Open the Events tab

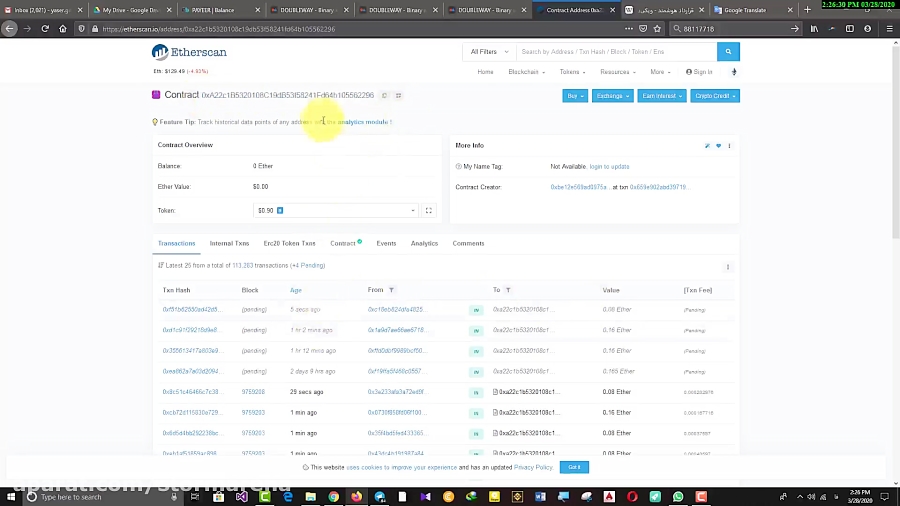click(x=386, y=243)
